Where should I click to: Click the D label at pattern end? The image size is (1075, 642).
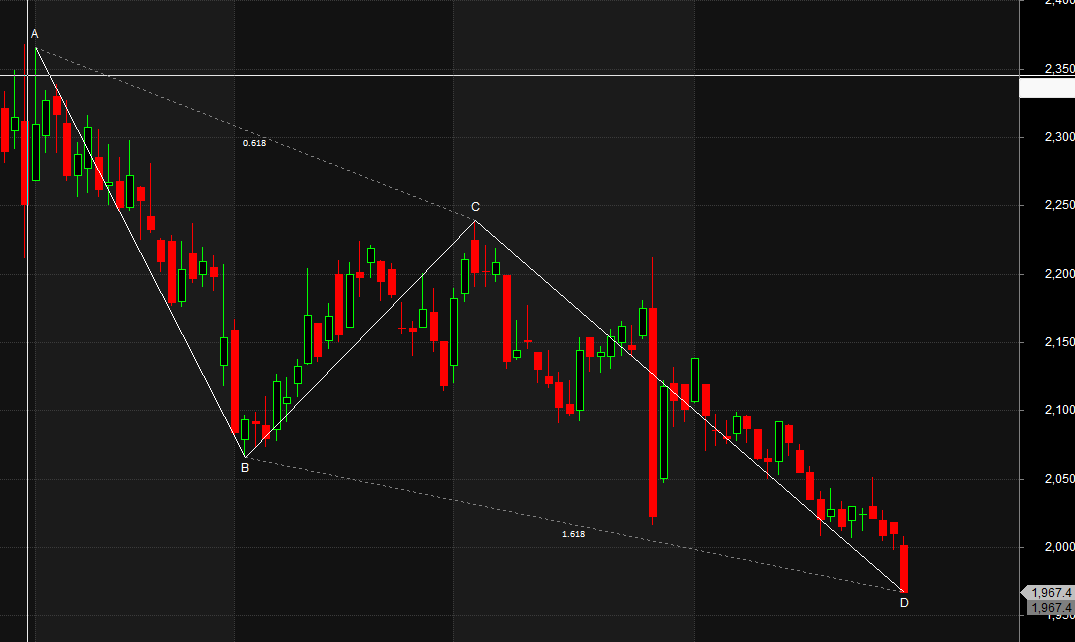click(x=904, y=603)
